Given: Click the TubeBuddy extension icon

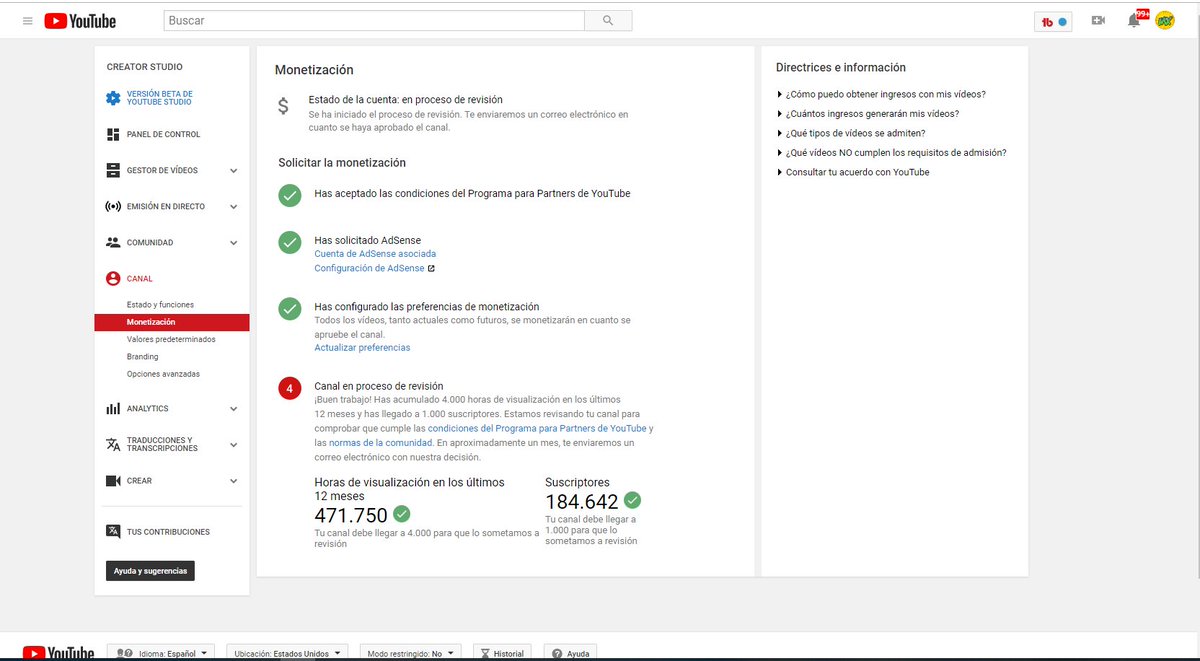Looking at the screenshot, I should [1053, 21].
